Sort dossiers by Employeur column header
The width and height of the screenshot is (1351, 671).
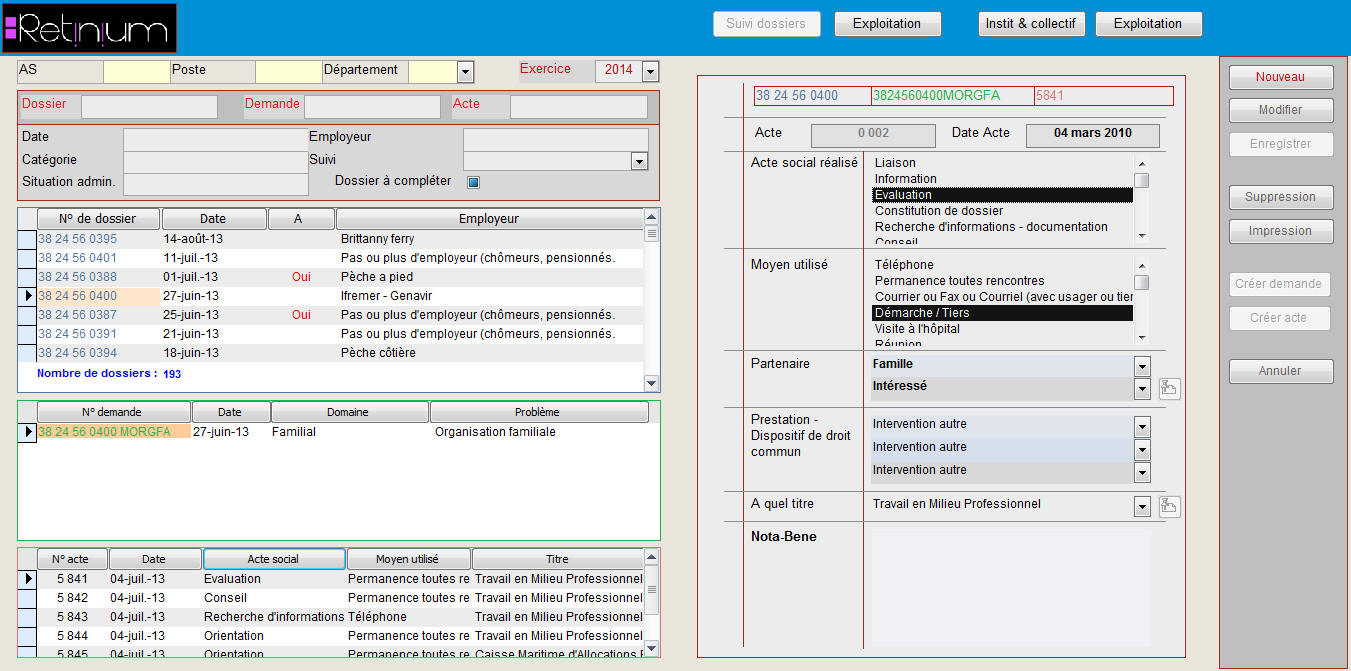[x=489, y=219]
